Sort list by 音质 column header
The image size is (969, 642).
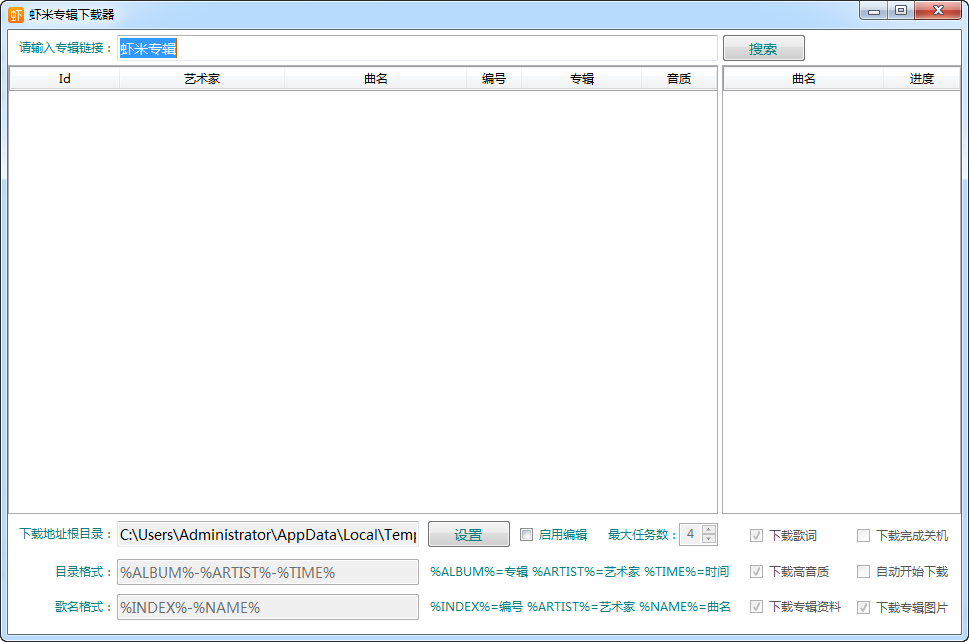point(679,79)
